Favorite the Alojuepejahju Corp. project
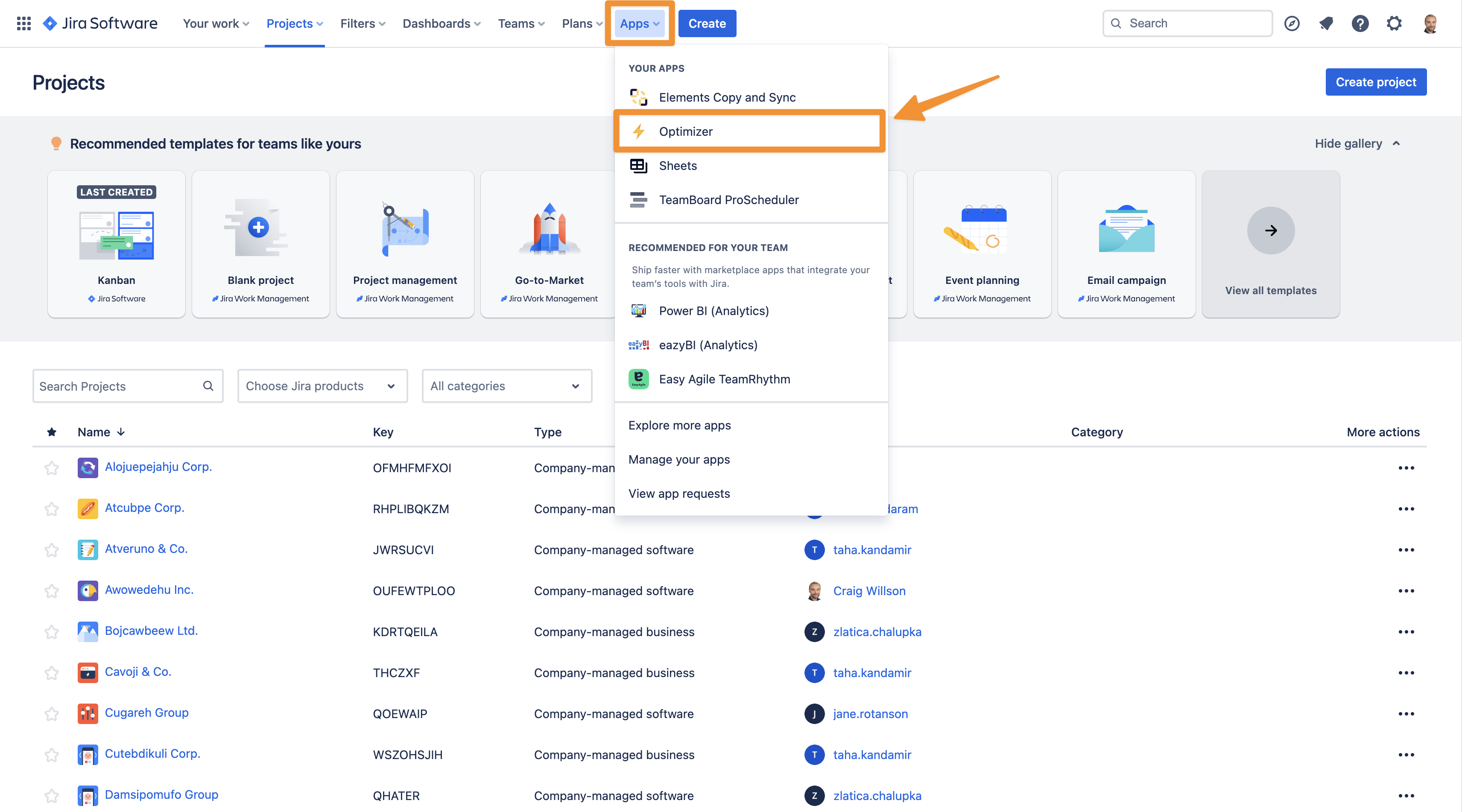Image resolution: width=1462 pixels, height=812 pixels. (x=52, y=467)
